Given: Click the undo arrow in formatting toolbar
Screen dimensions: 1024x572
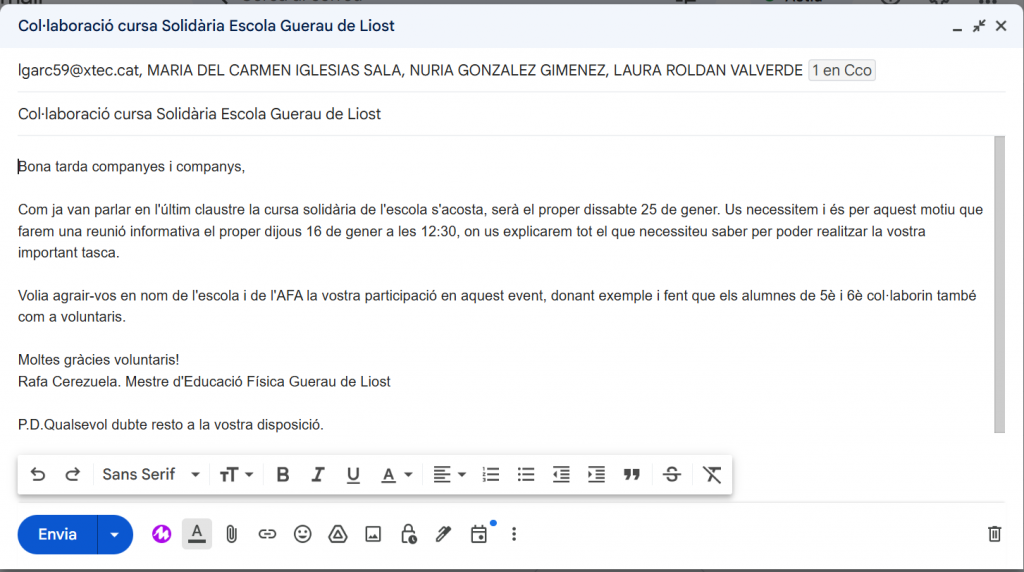Looking at the screenshot, I should (38, 475).
